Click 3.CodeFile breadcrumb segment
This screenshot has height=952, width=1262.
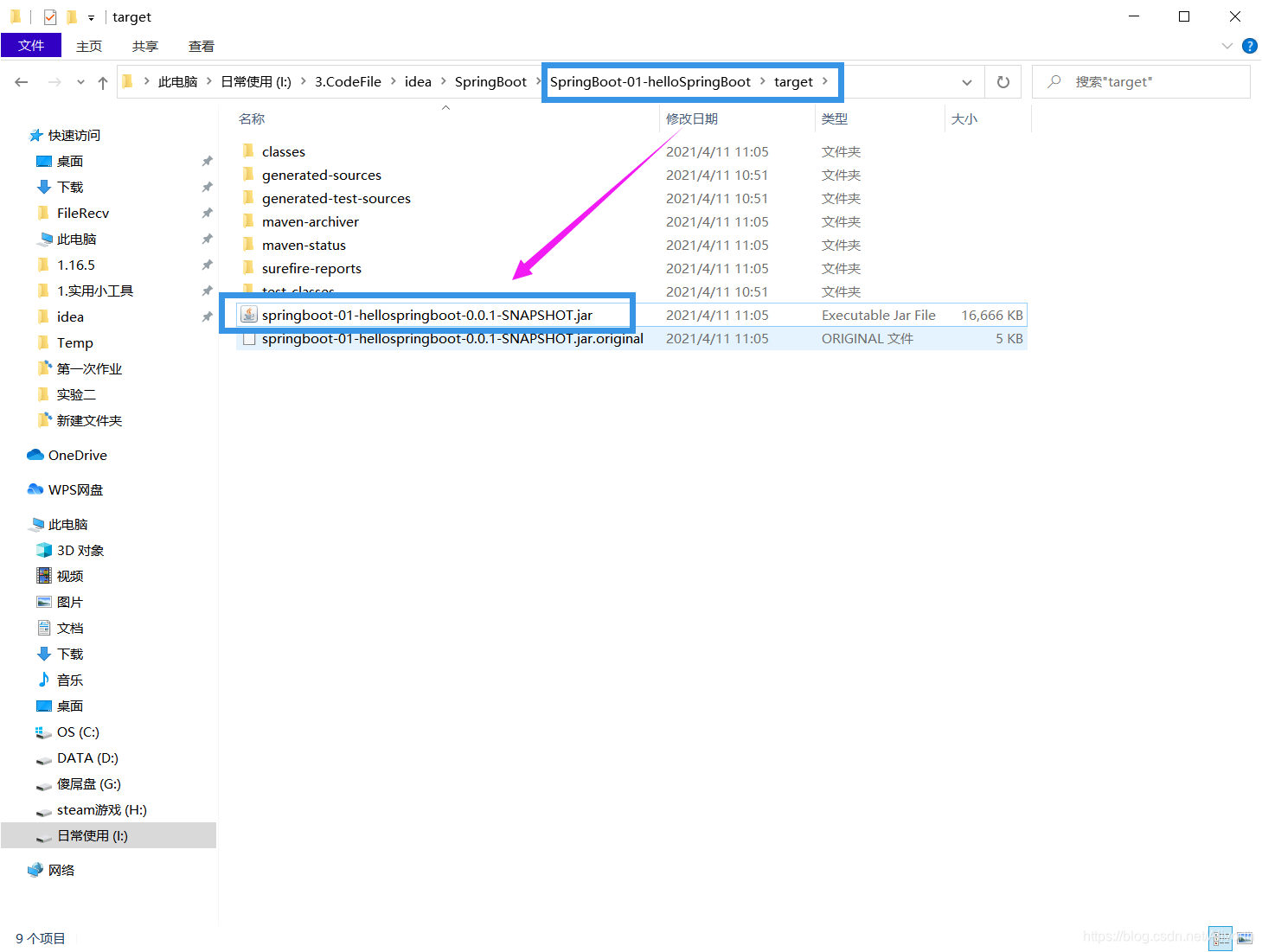348,82
